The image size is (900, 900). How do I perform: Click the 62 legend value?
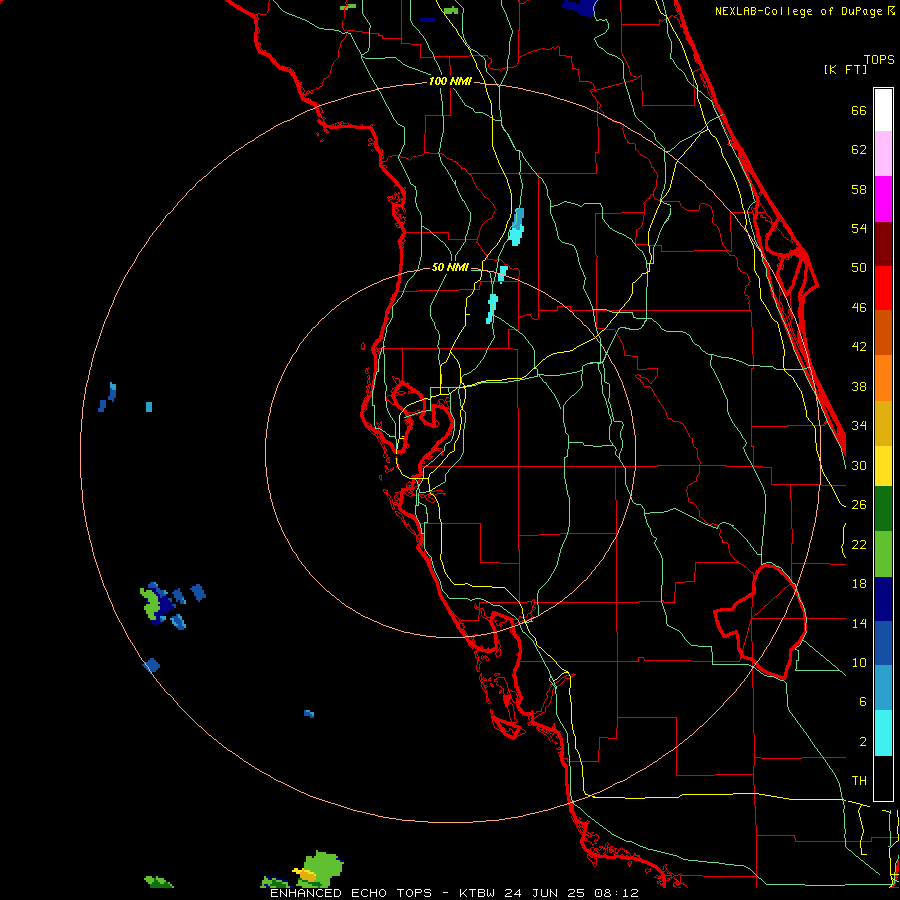coord(859,150)
